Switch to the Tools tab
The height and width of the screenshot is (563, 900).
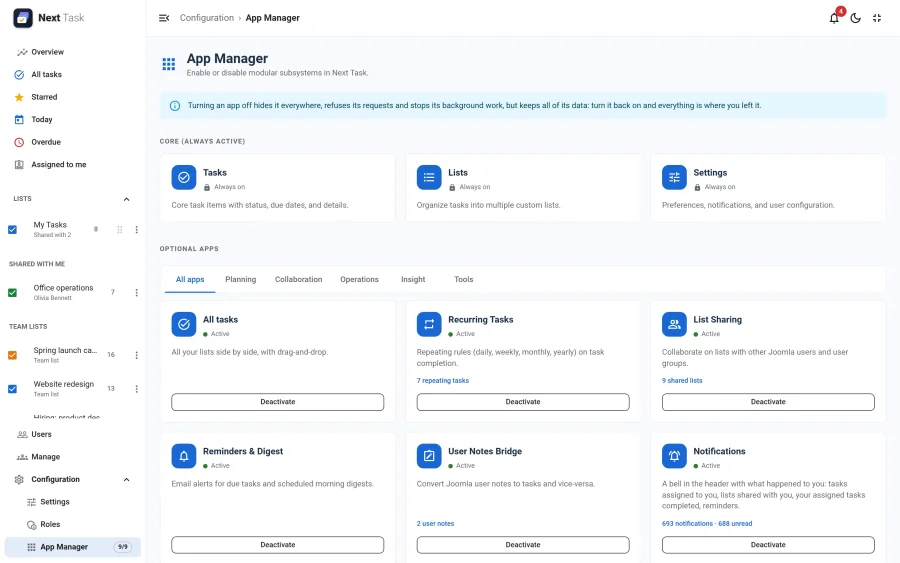tap(464, 279)
